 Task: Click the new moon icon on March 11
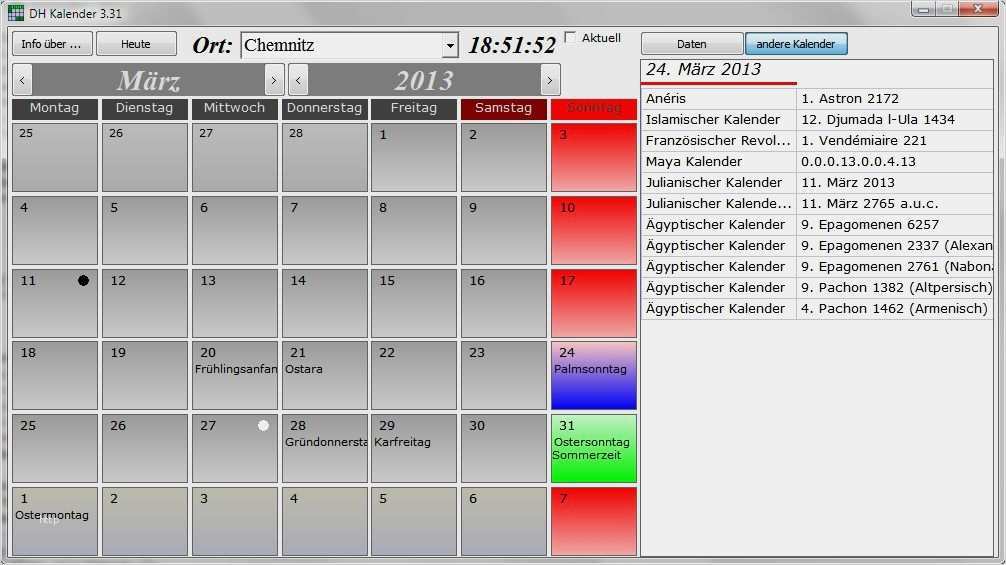[x=83, y=281]
